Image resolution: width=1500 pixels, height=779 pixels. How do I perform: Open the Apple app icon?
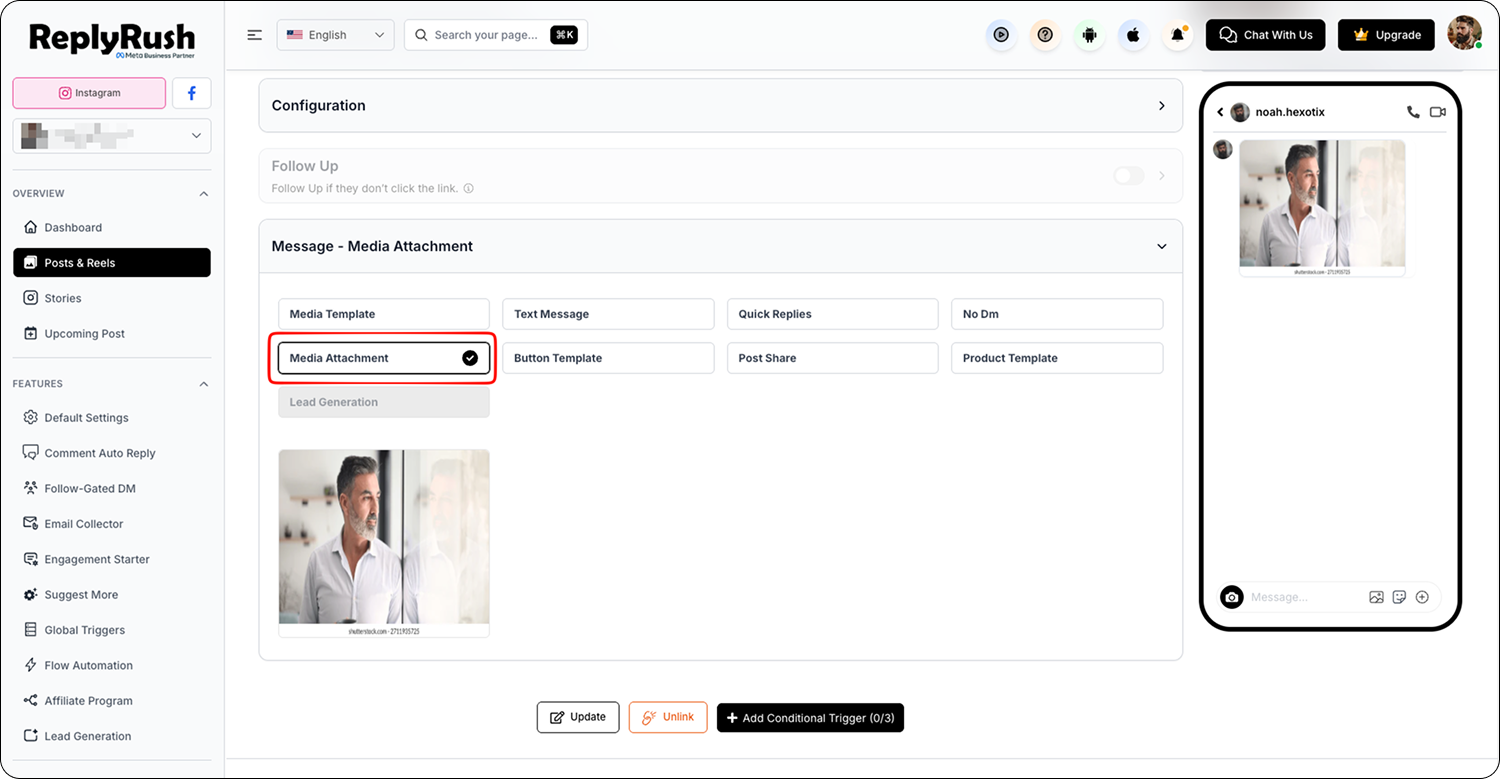(1133, 35)
